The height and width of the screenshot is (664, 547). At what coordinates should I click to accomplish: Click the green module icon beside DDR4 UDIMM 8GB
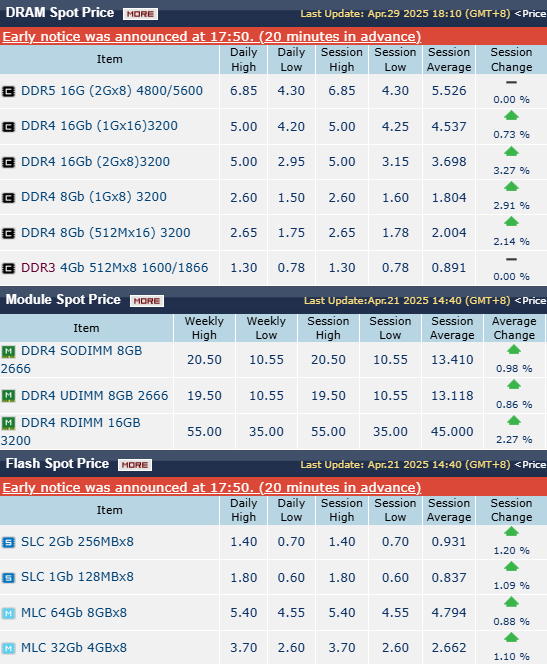8,396
